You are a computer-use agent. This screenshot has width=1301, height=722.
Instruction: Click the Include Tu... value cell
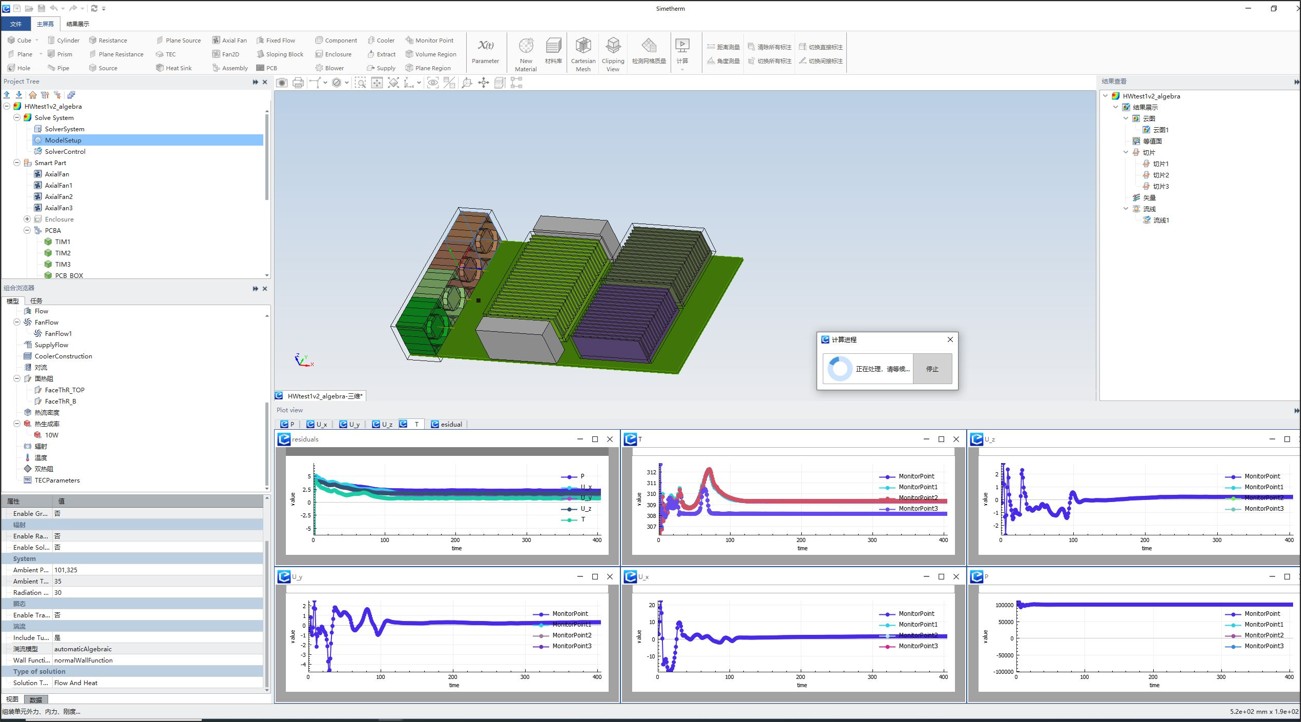pyautogui.click(x=159, y=638)
